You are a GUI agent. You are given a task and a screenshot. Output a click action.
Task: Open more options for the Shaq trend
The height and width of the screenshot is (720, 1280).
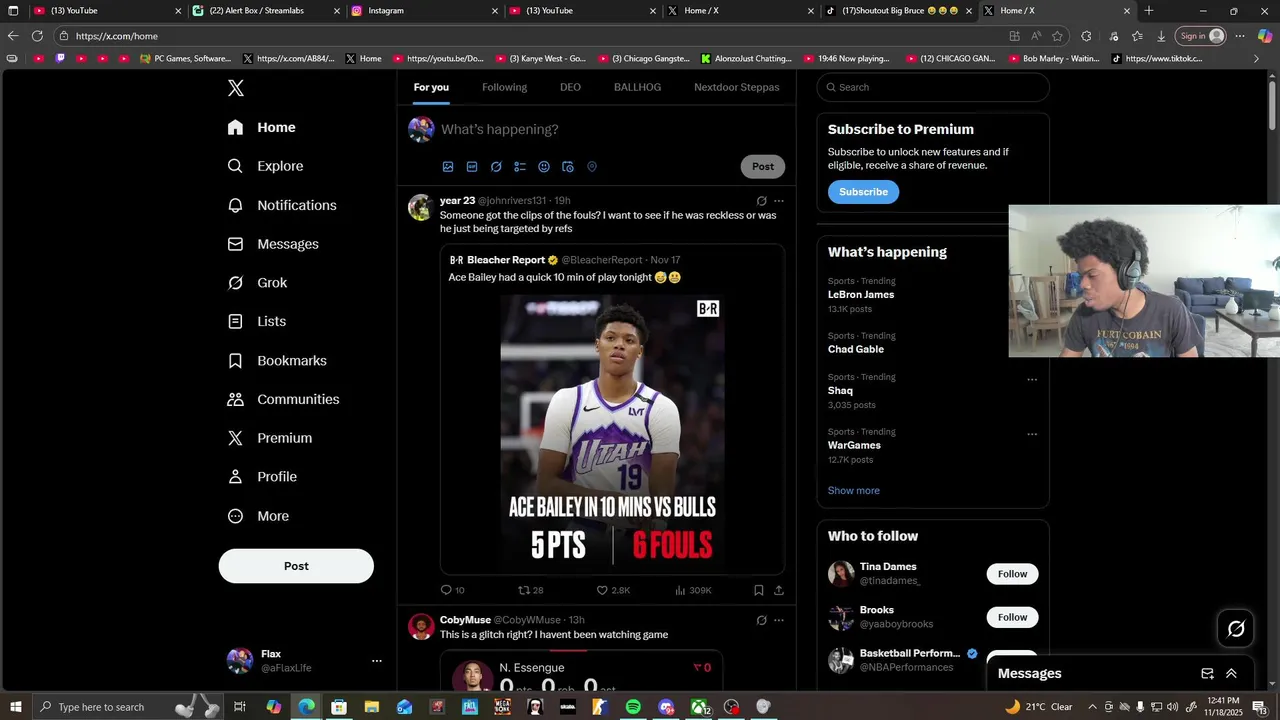click(x=1032, y=379)
